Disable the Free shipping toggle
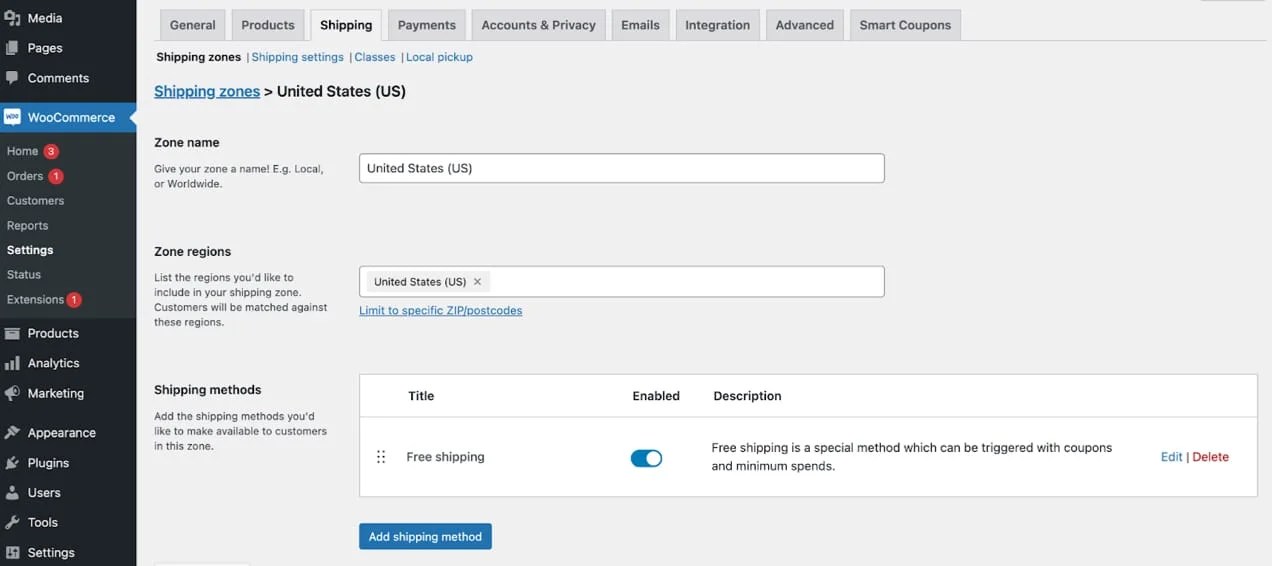The image size is (1272, 566). tap(646, 458)
